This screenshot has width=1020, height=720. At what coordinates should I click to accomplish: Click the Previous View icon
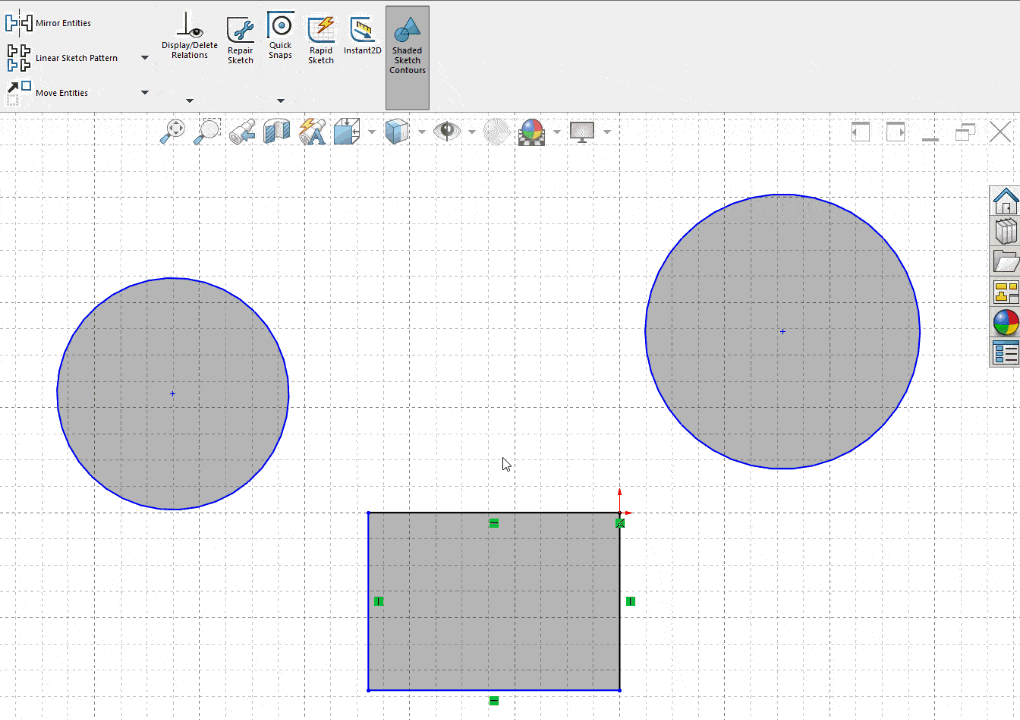241,131
